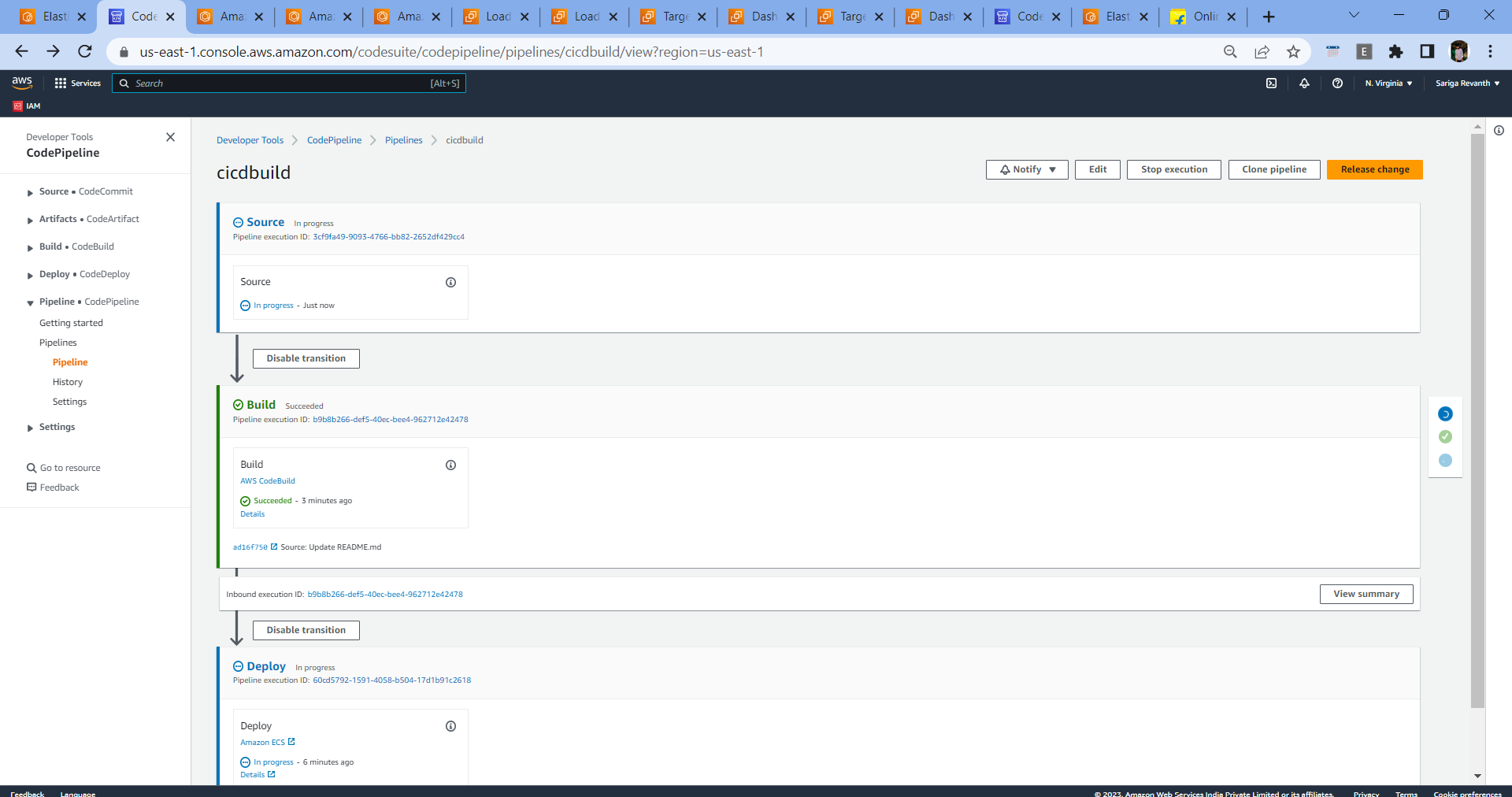This screenshot has height=797, width=1512.
Task: Open Feedback in sidebar
Action: click(54, 487)
